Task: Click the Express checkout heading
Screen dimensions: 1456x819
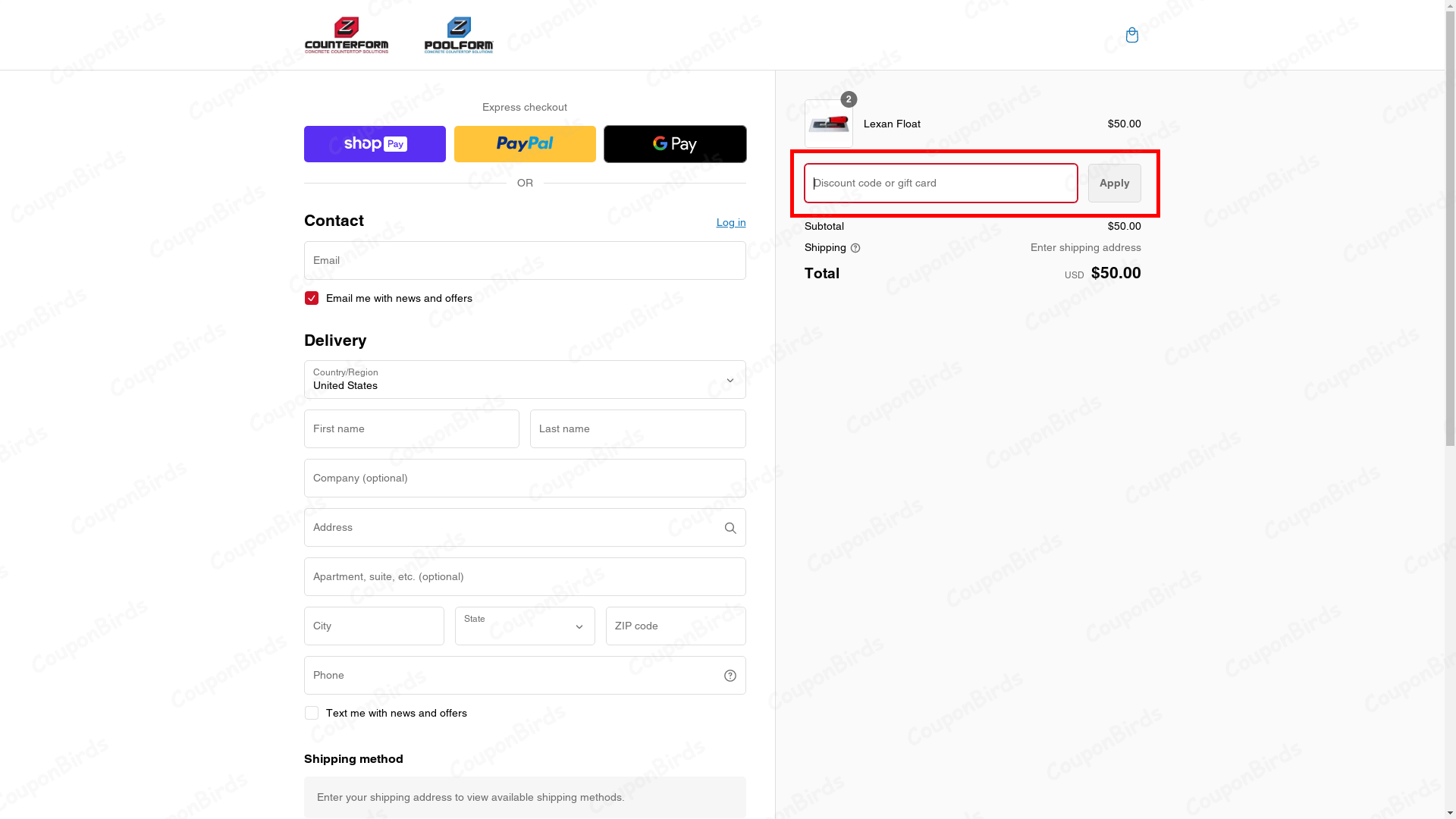Action: 525,107
